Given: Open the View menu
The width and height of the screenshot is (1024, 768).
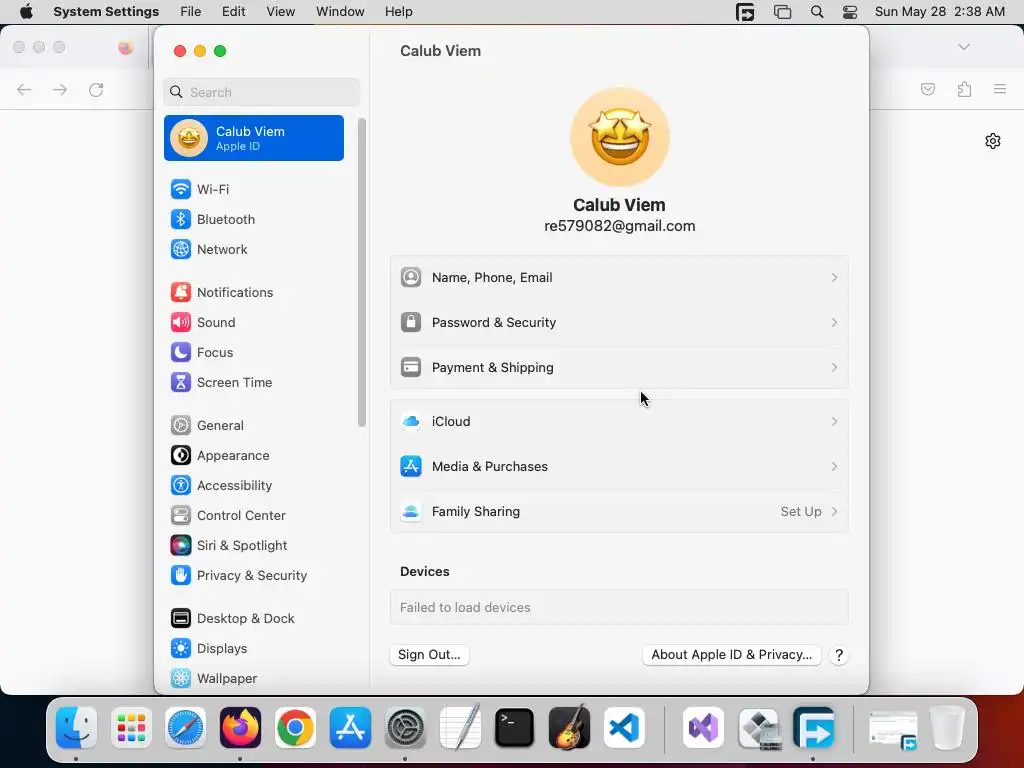Looking at the screenshot, I should click(281, 12).
